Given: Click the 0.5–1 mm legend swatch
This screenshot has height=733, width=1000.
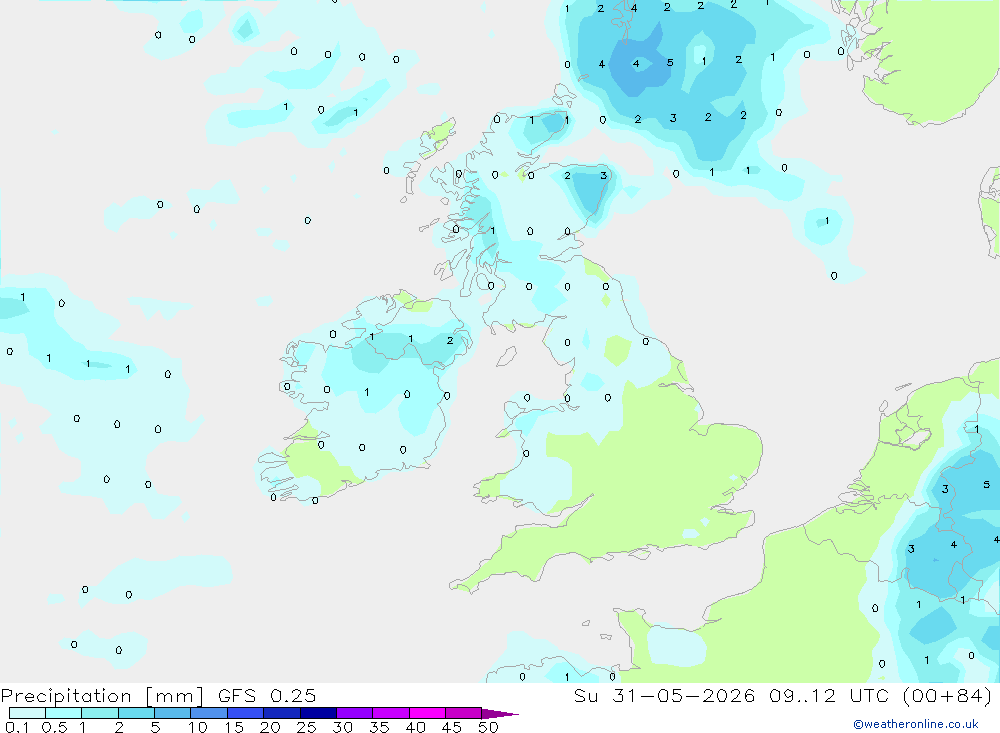Looking at the screenshot, I should (63, 713).
